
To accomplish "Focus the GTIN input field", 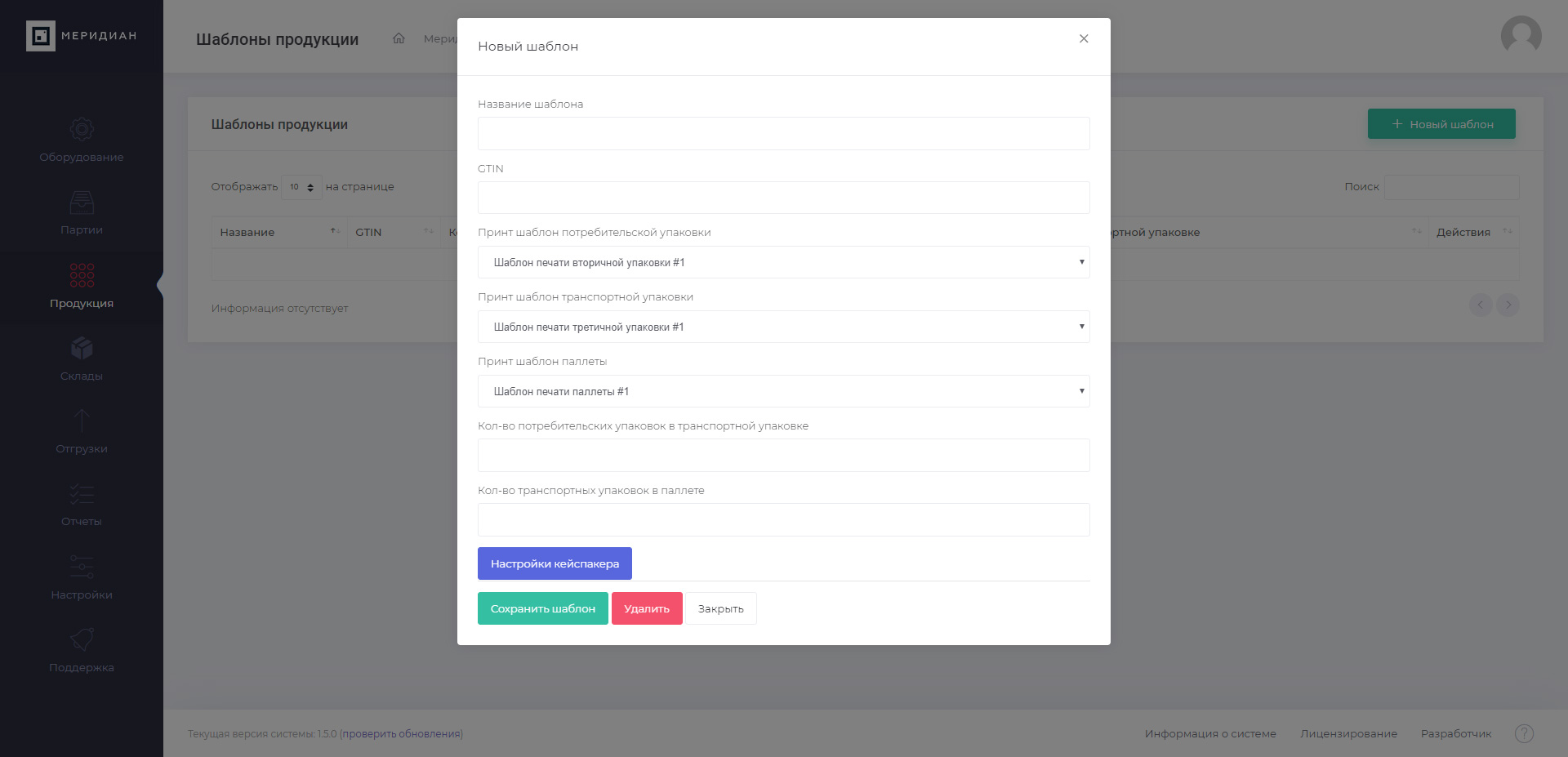I will tap(784, 198).
